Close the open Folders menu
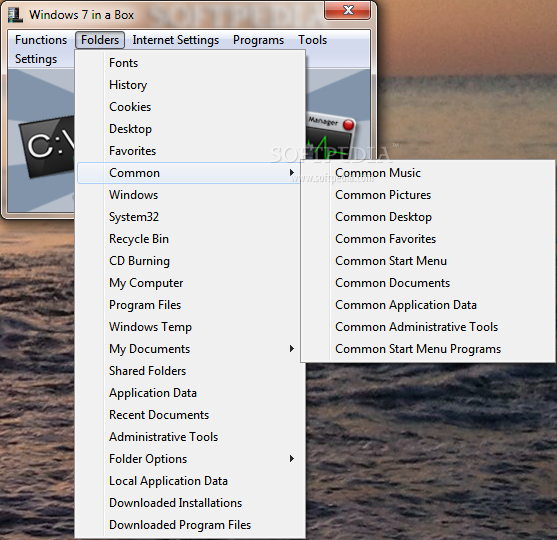 tap(100, 40)
